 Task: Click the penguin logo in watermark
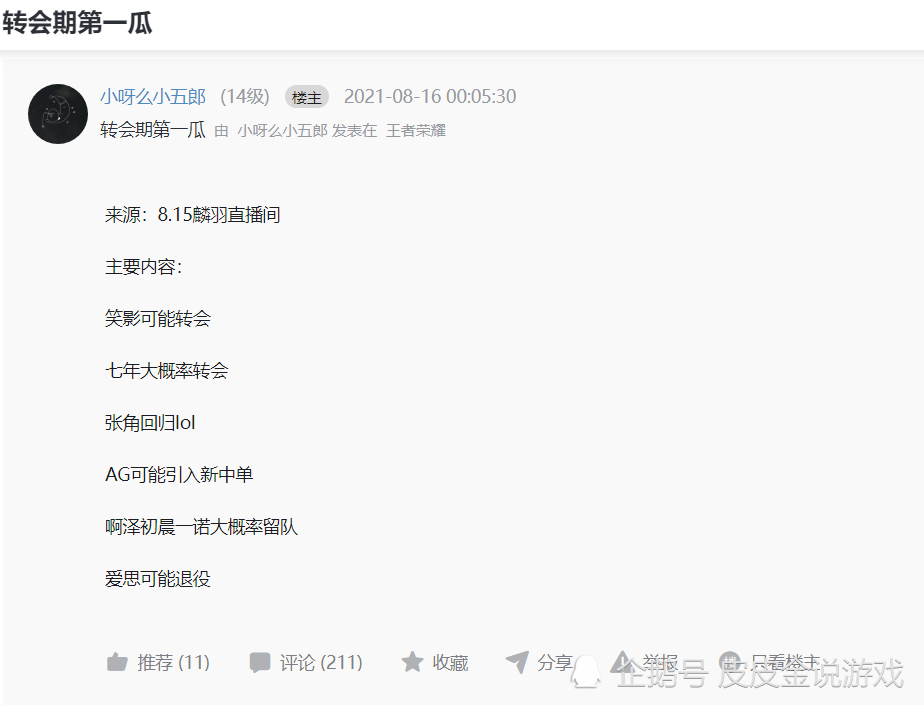pyautogui.click(x=586, y=672)
